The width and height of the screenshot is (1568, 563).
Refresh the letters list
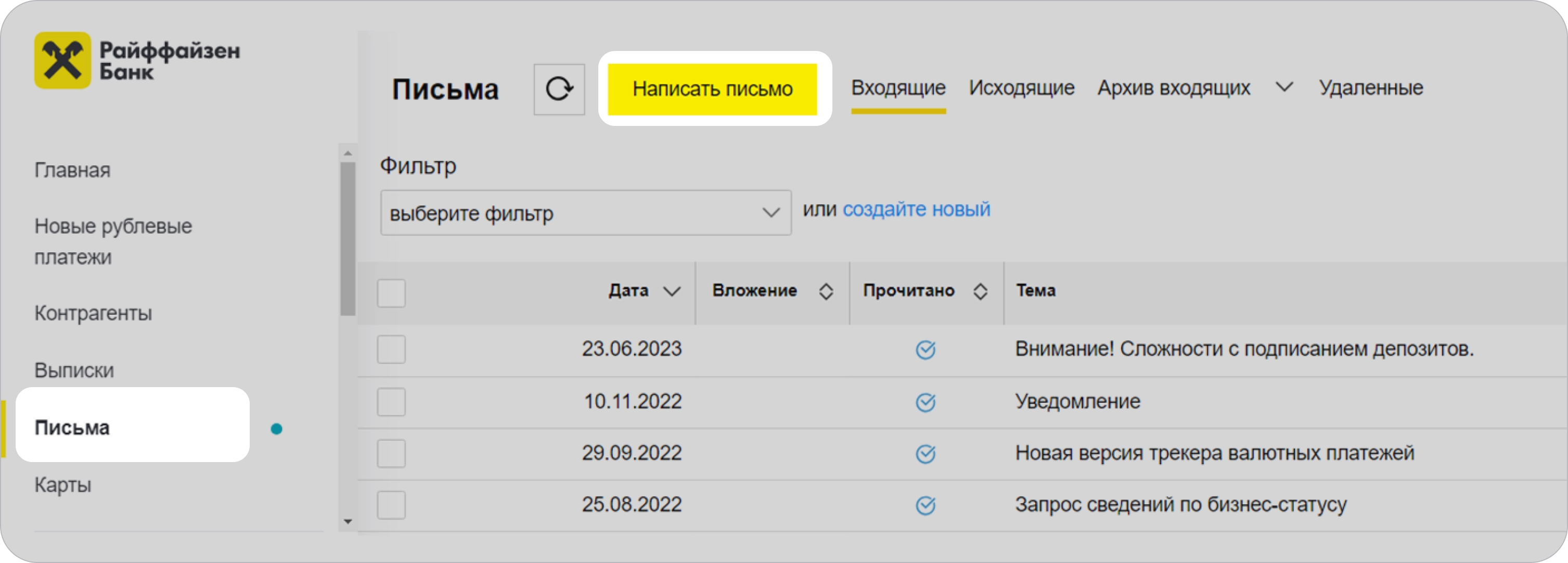click(559, 89)
